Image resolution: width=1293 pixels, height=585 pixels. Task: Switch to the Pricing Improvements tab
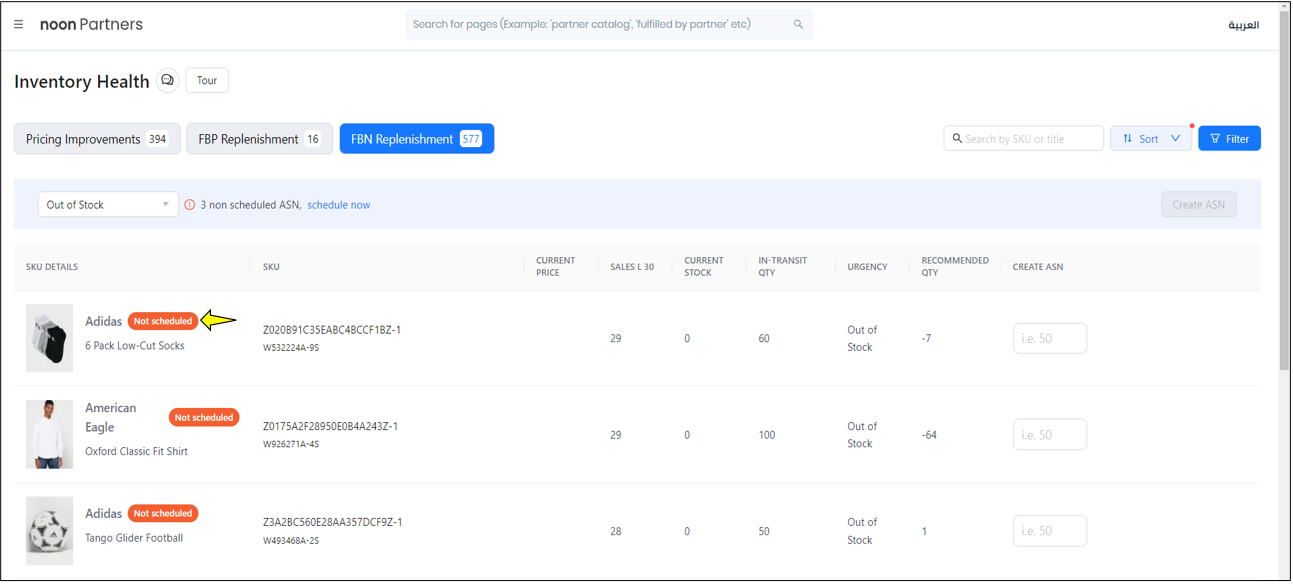[97, 139]
